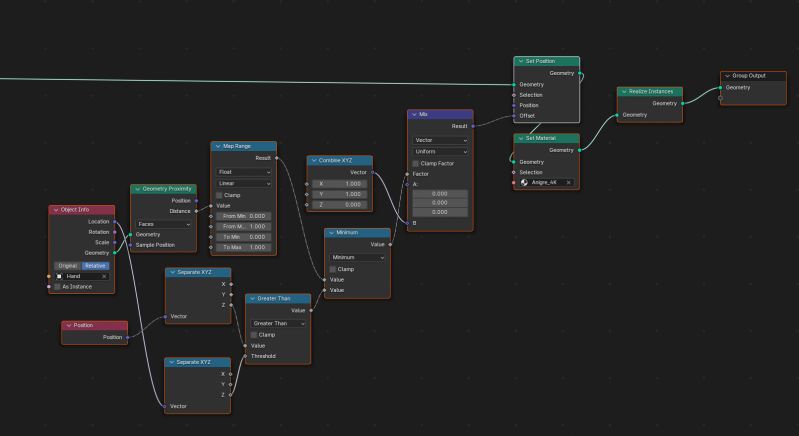The height and width of the screenshot is (436, 799).
Task: Click the object icon beside Hand field
Action: coord(59,276)
